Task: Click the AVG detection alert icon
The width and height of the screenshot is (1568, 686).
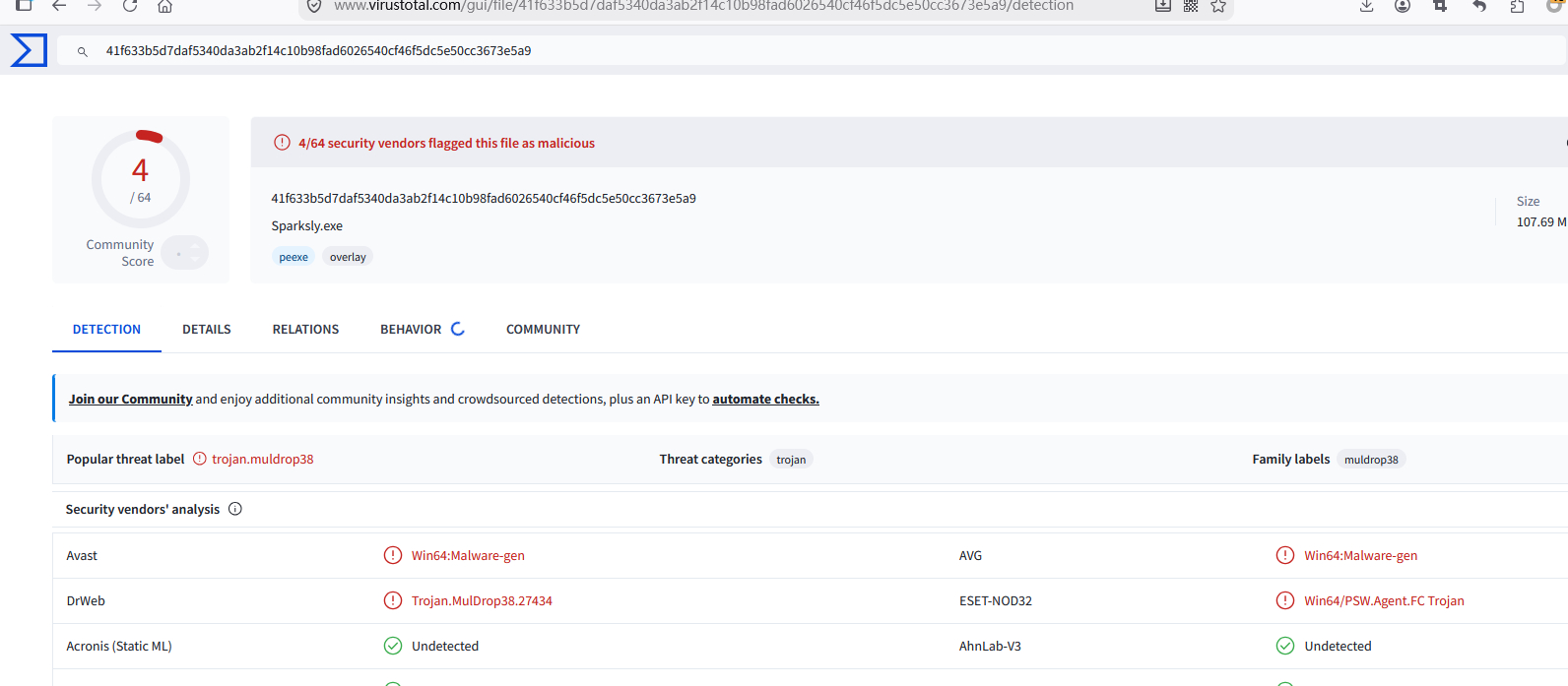Action: point(1285,555)
